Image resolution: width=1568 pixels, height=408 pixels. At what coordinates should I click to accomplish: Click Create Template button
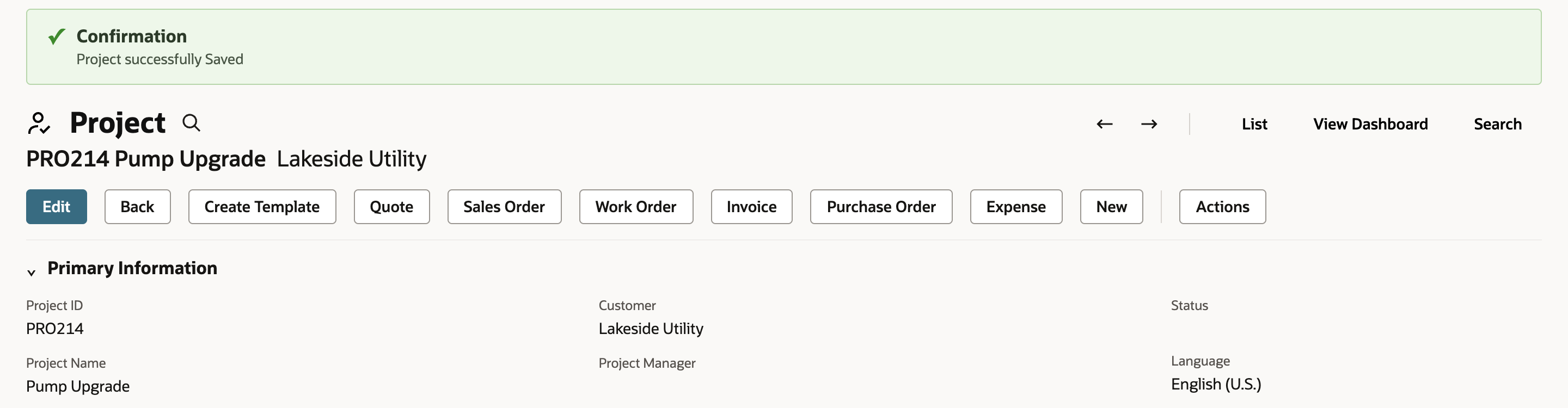tap(262, 207)
